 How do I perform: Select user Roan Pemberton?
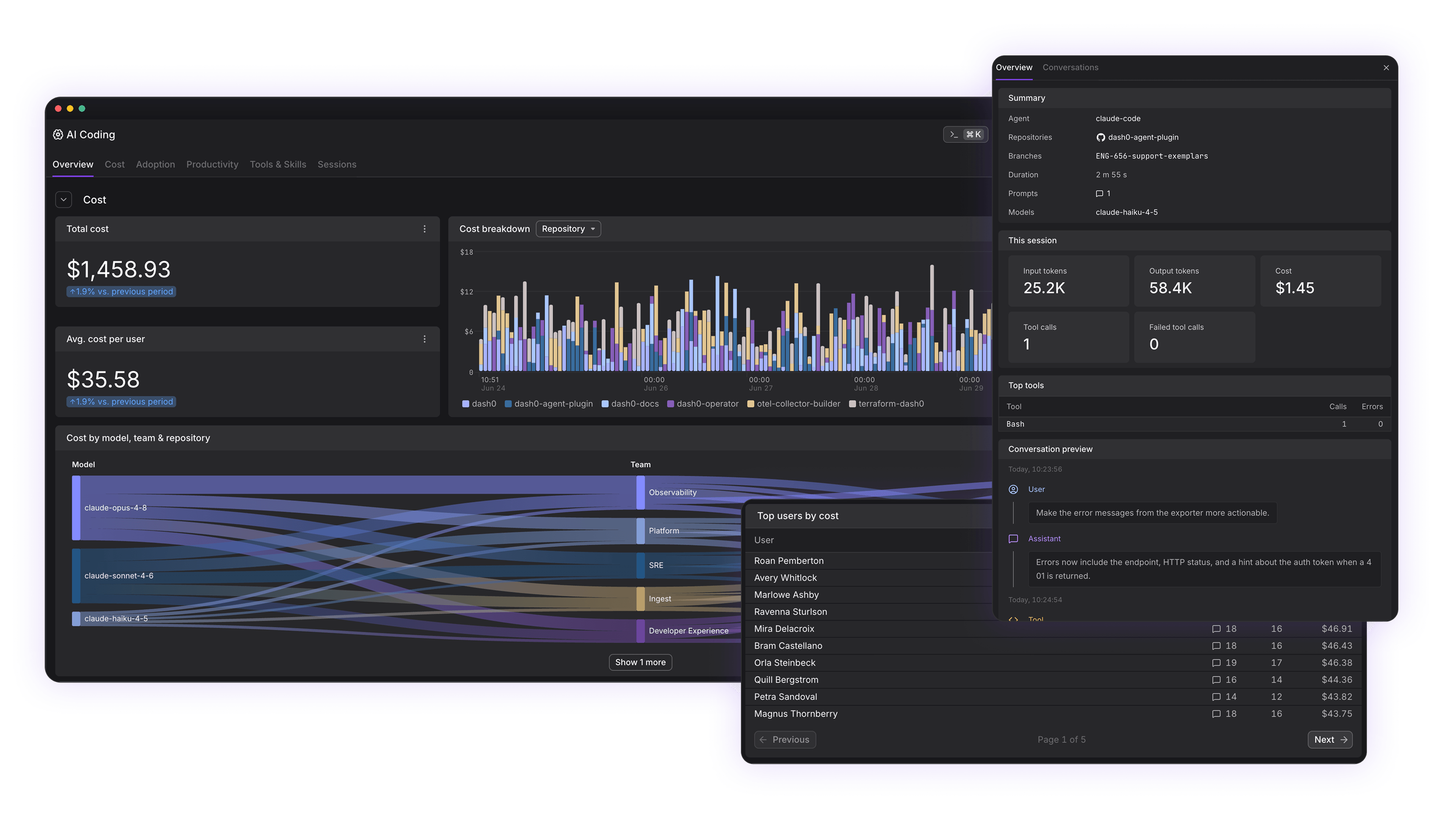click(x=789, y=561)
